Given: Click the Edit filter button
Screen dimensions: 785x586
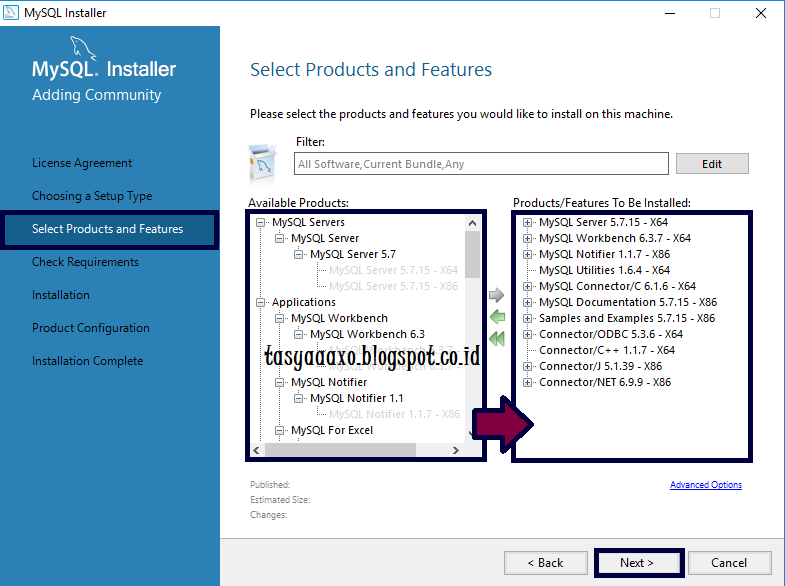Looking at the screenshot, I should pyautogui.click(x=712, y=164).
